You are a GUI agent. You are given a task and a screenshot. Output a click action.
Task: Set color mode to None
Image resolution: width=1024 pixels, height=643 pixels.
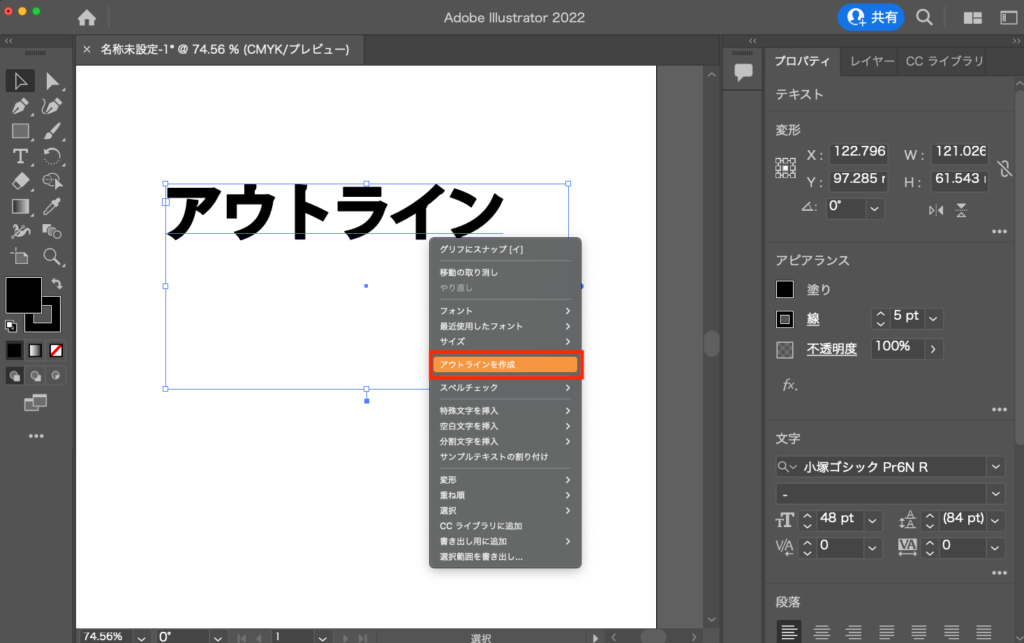coord(57,351)
